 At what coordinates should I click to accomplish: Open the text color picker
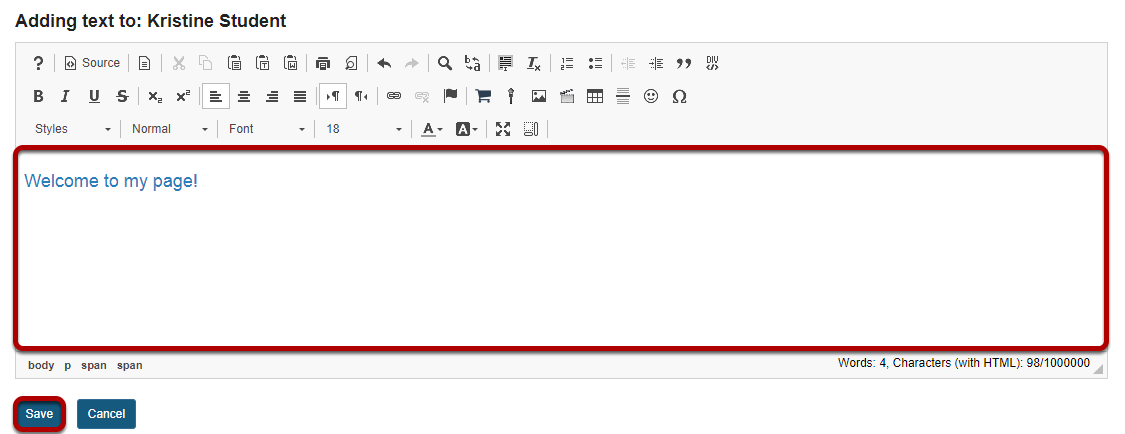click(431, 129)
